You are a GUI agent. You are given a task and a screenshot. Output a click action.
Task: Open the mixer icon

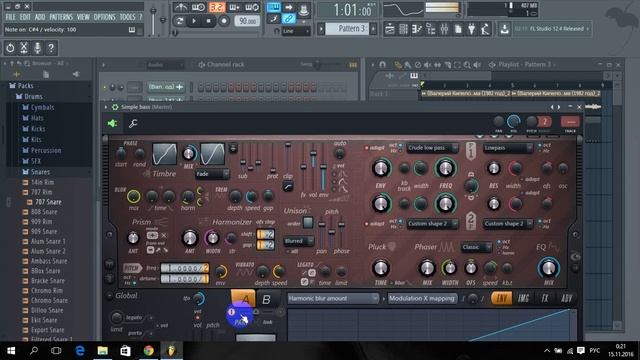[x=444, y=29]
